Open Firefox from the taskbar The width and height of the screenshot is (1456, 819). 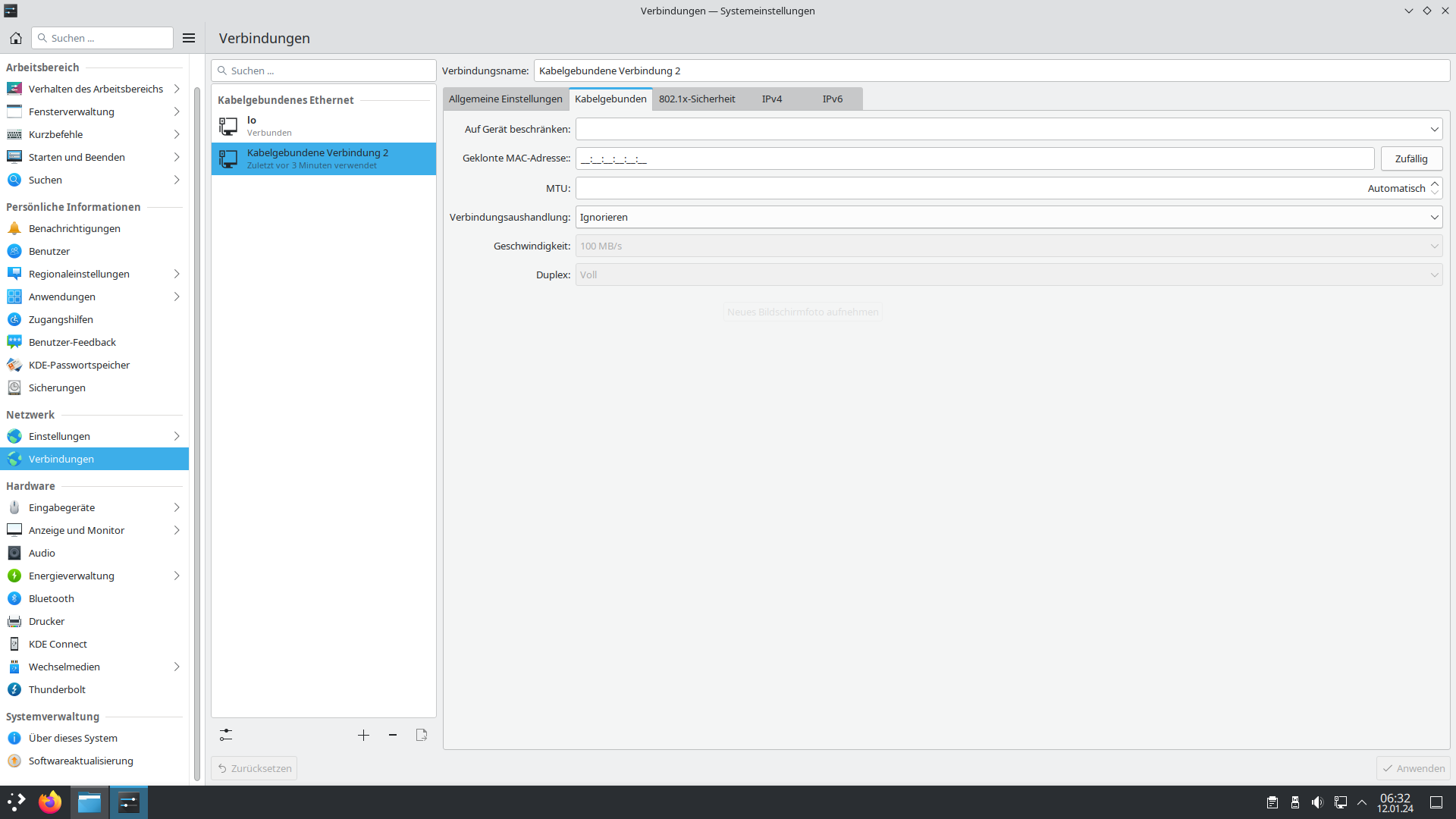tap(50, 802)
